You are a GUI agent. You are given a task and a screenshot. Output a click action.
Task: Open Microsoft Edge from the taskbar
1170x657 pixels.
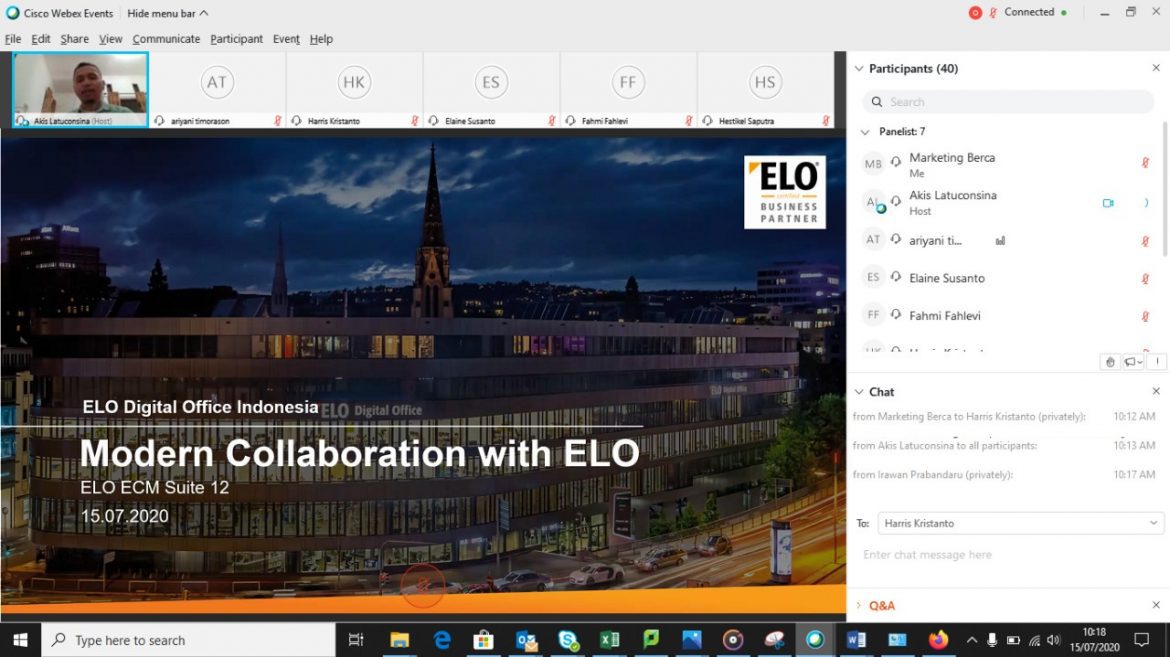pyautogui.click(x=442, y=640)
